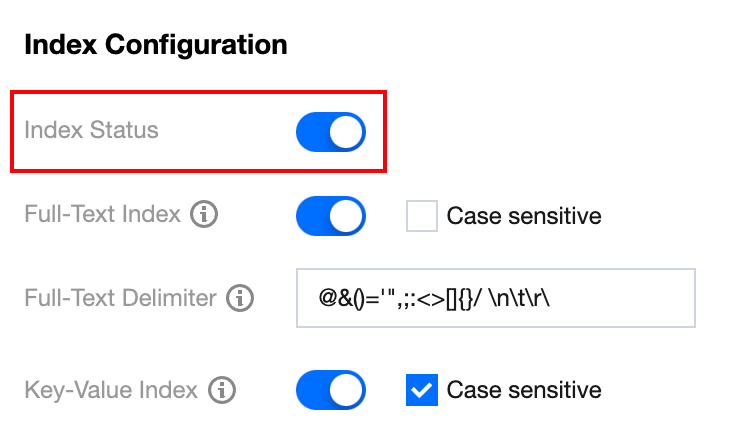Image resolution: width=746 pixels, height=440 pixels.
Task: Click the Case sensitive text beside Key-Value Index
Action: point(524,390)
